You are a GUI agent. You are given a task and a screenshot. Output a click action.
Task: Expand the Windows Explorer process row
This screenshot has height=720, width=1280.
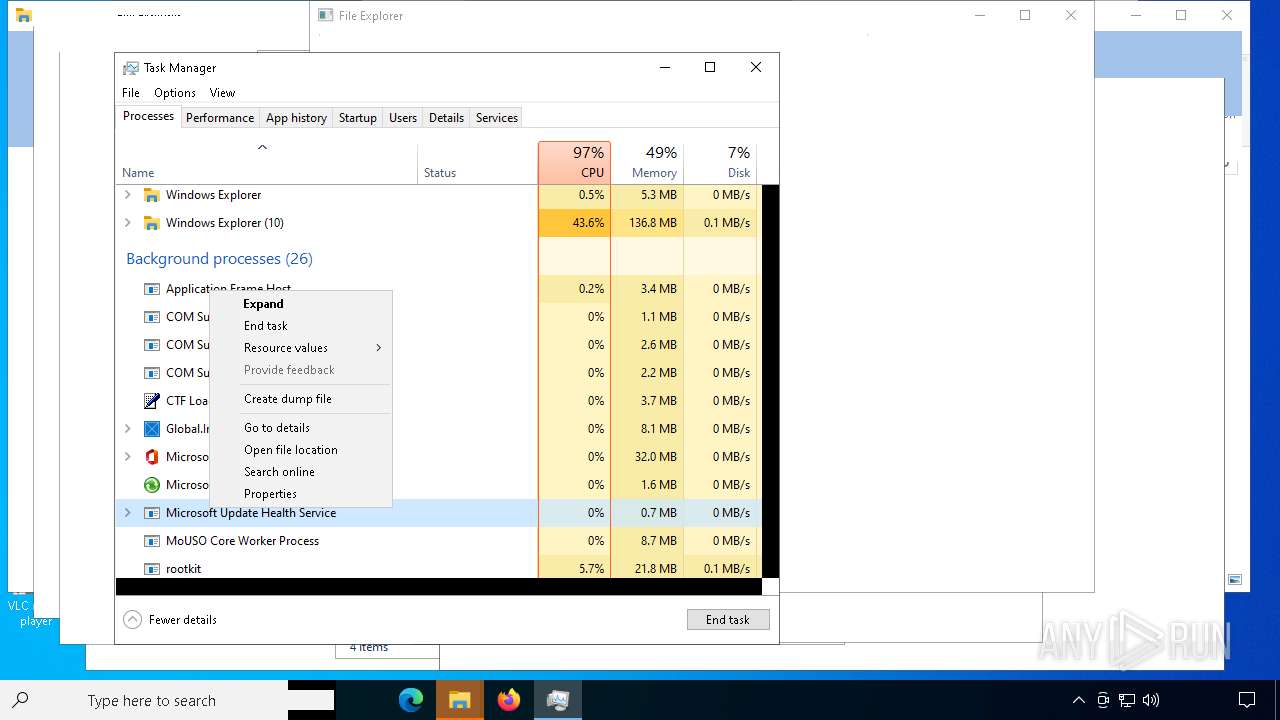click(127, 195)
